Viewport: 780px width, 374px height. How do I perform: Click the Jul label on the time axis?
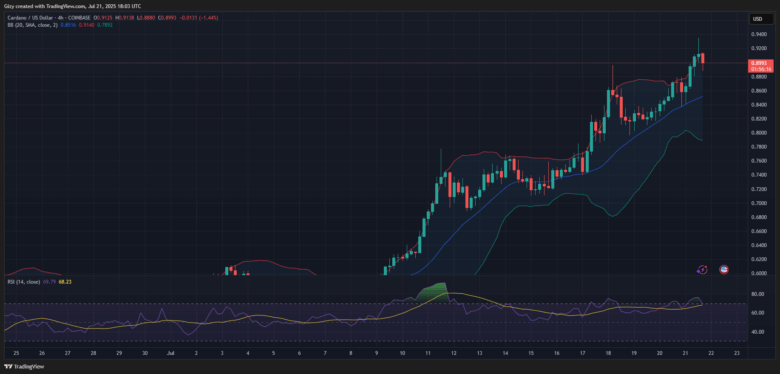170,353
